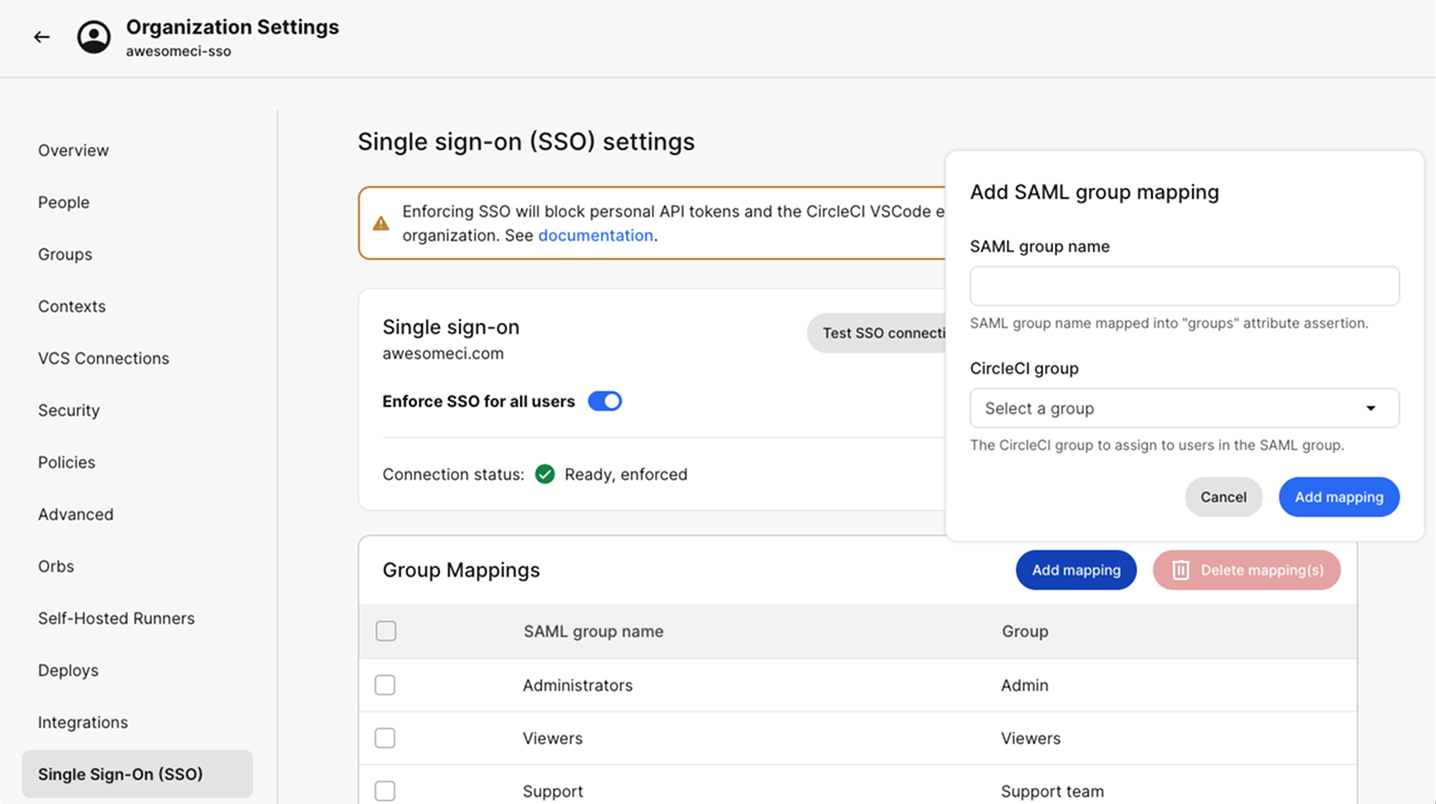Image resolution: width=1436 pixels, height=804 pixels.
Task: Click the Support team group cell
Action: 1052,791
